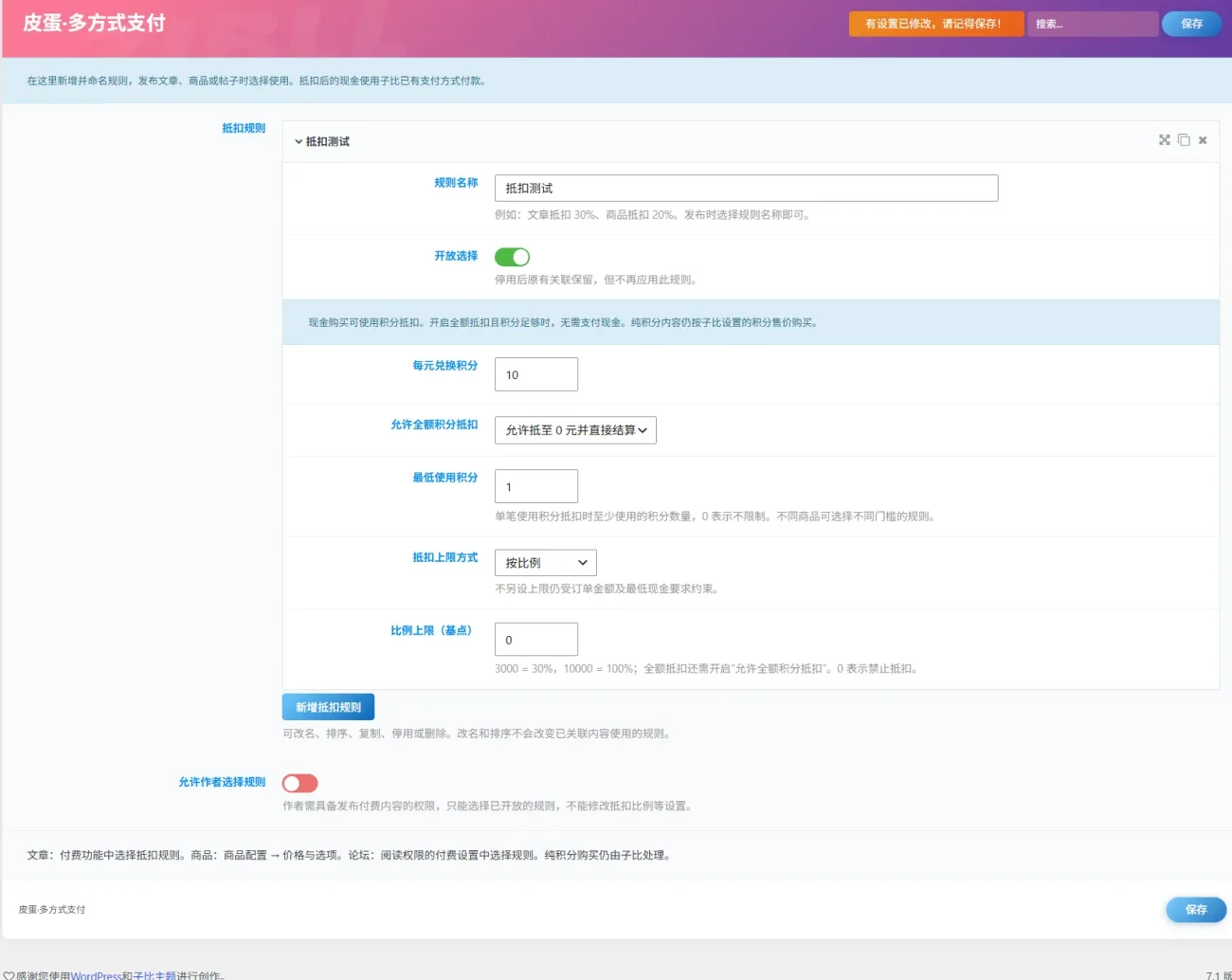Screen dimensions: 1232x980
Task: Click the 搜索 search box in header
Action: [1093, 24]
